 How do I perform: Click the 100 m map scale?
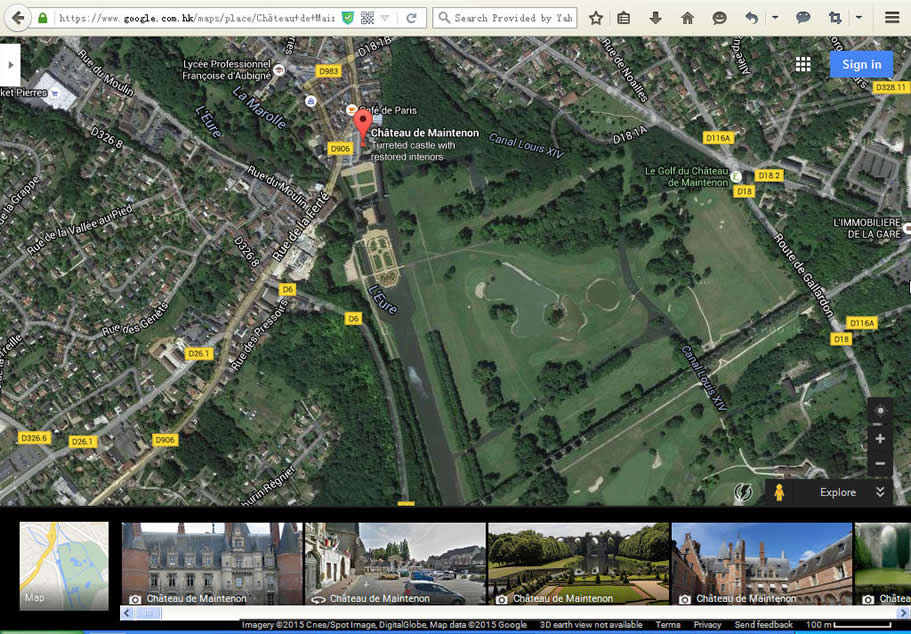pyautogui.click(x=849, y=625)
